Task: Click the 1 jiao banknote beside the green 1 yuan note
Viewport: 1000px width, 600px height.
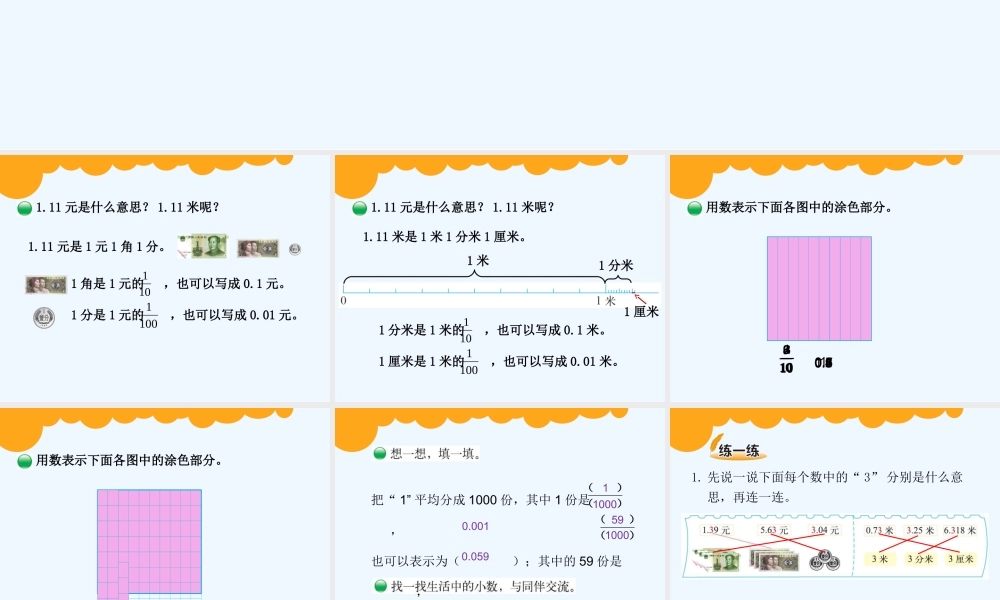Action: (258, 248)
